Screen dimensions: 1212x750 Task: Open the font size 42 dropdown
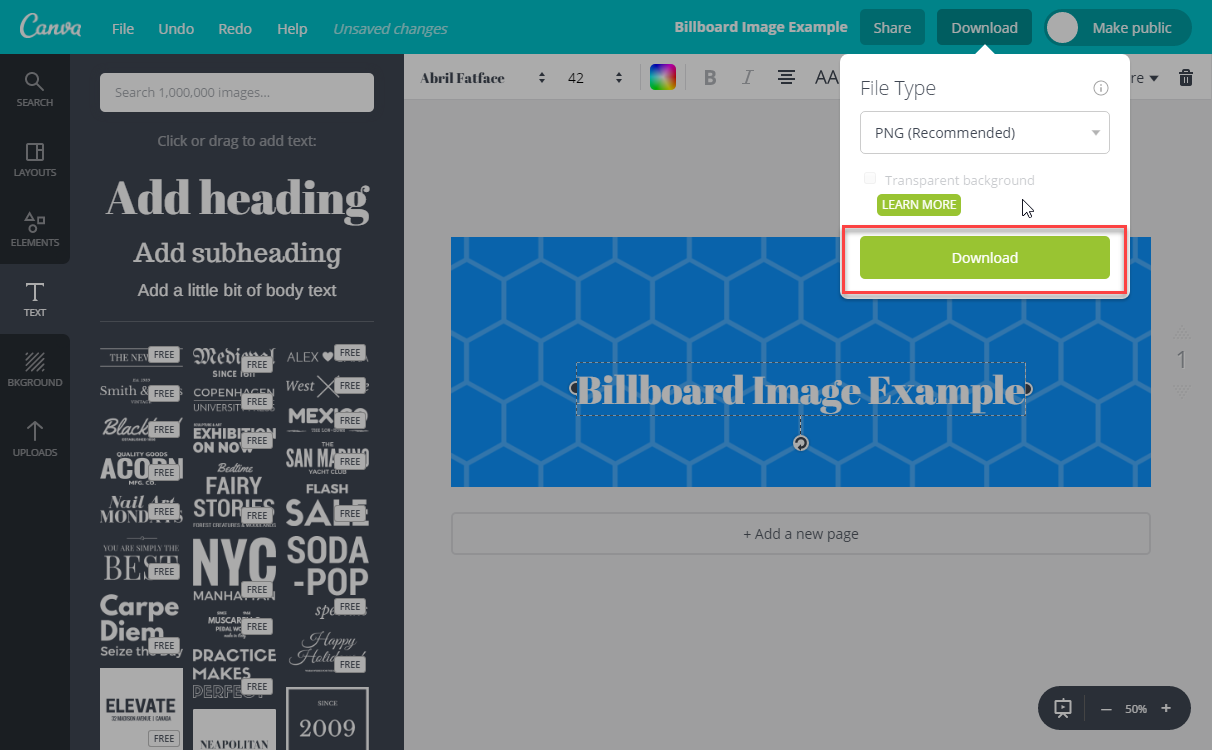coord(595,78)
